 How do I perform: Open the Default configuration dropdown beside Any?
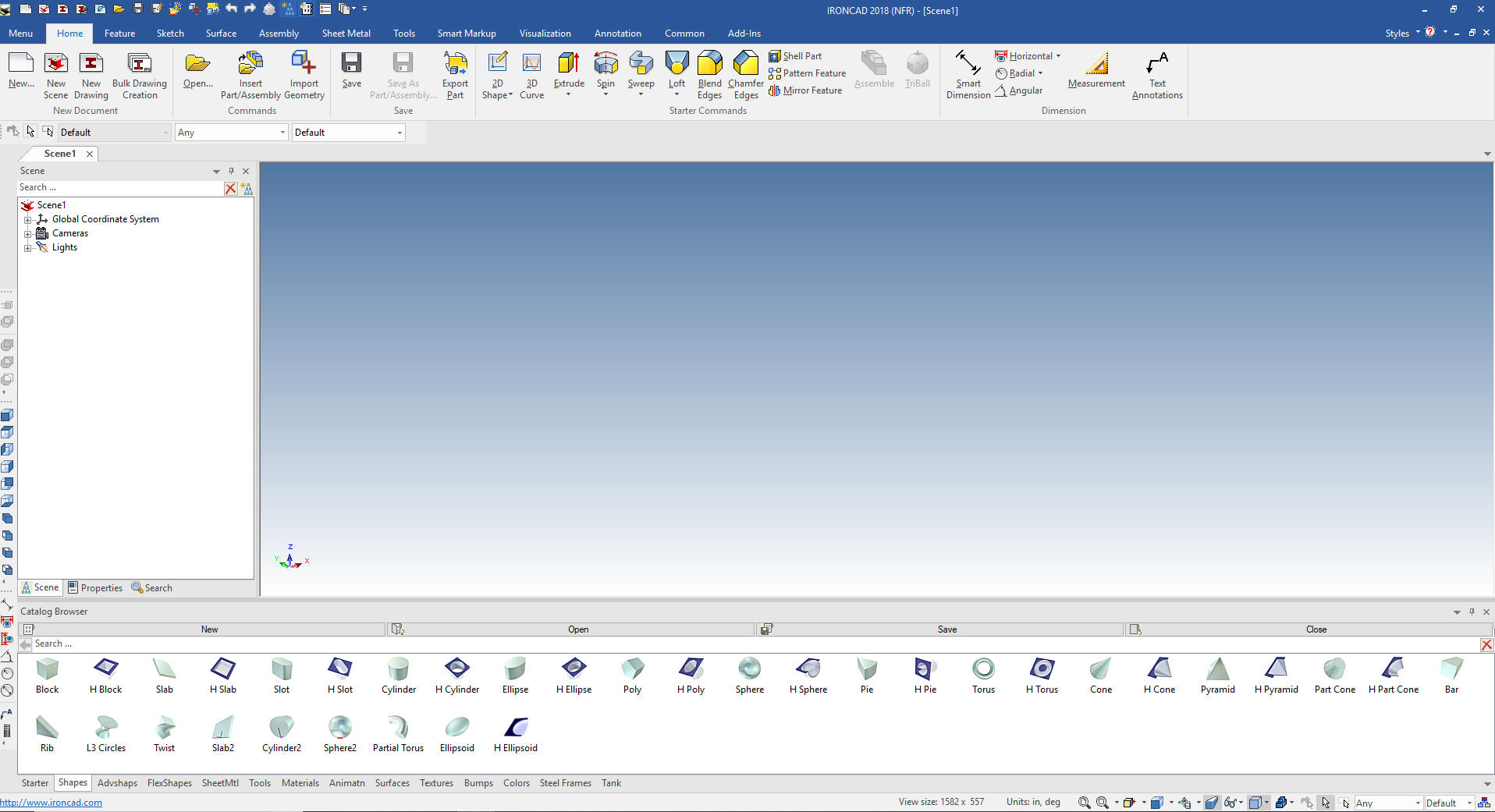(x=399, y=133)
